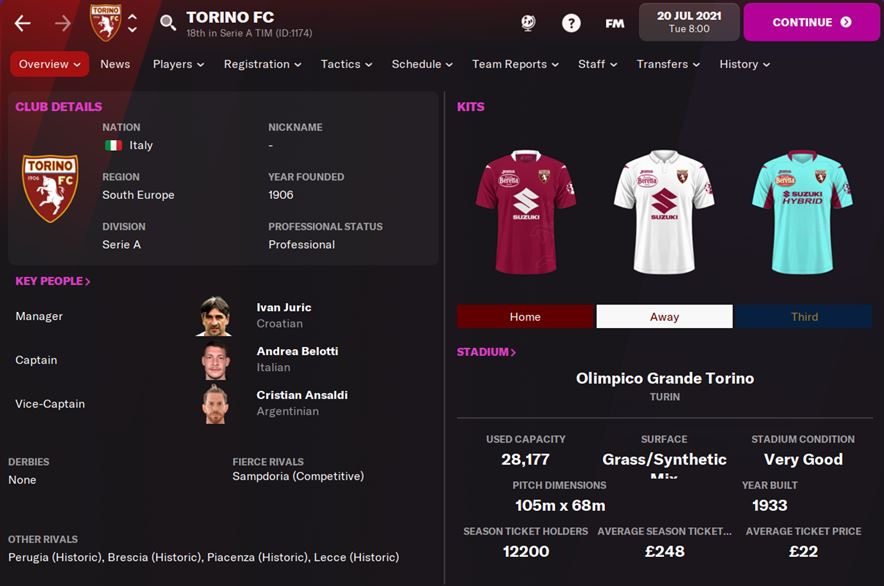
Task: Expand the Players dropdown menu
Action: (x=178, y=64)
